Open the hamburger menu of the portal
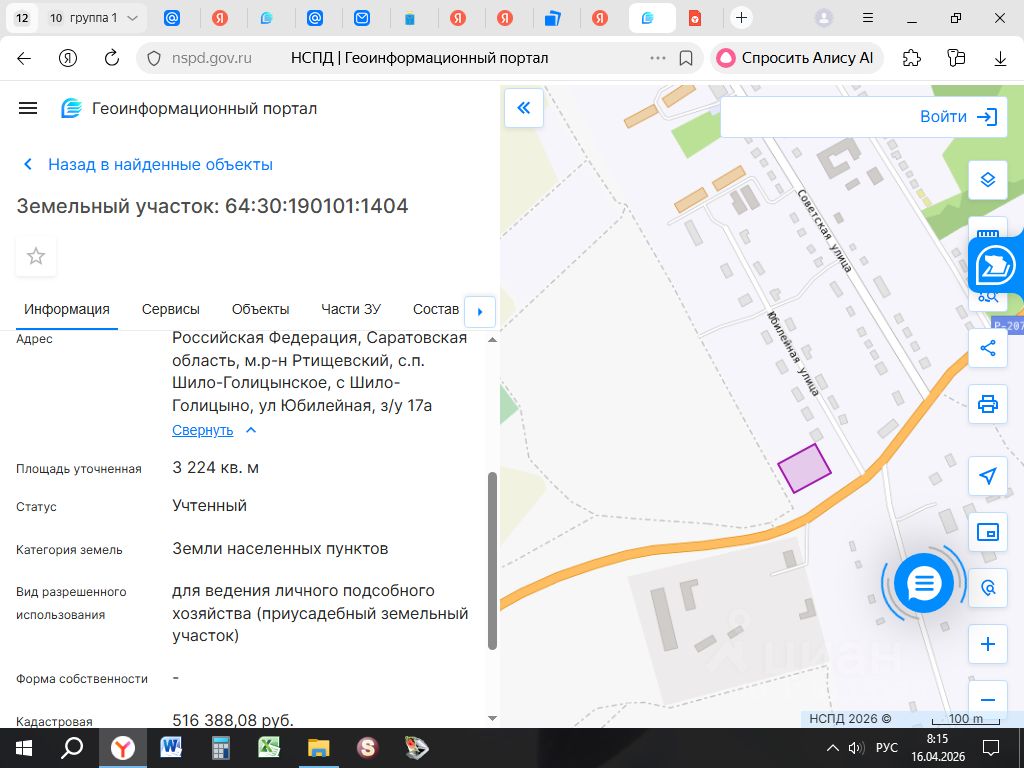This screenshot has height=768, width=1024. click(27, 108)
